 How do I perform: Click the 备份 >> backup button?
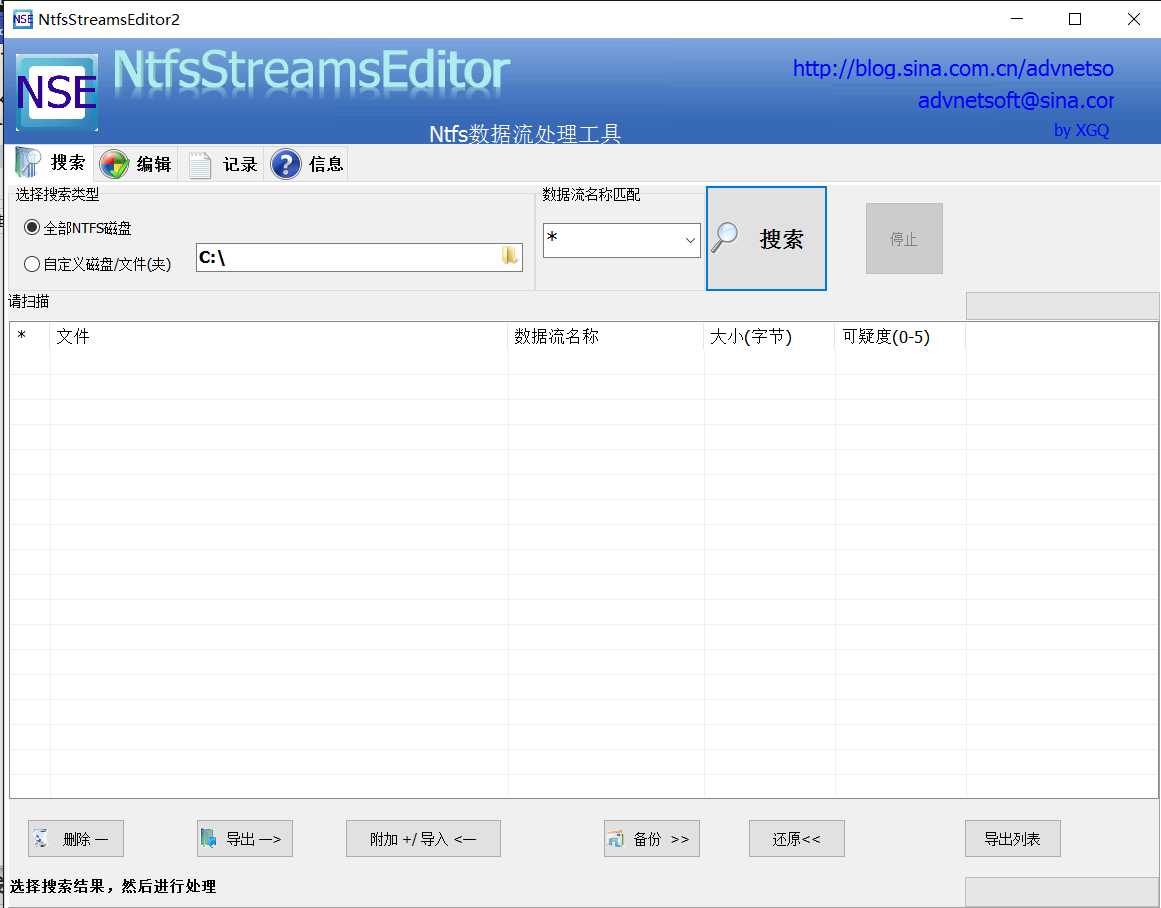pos(652,838)
